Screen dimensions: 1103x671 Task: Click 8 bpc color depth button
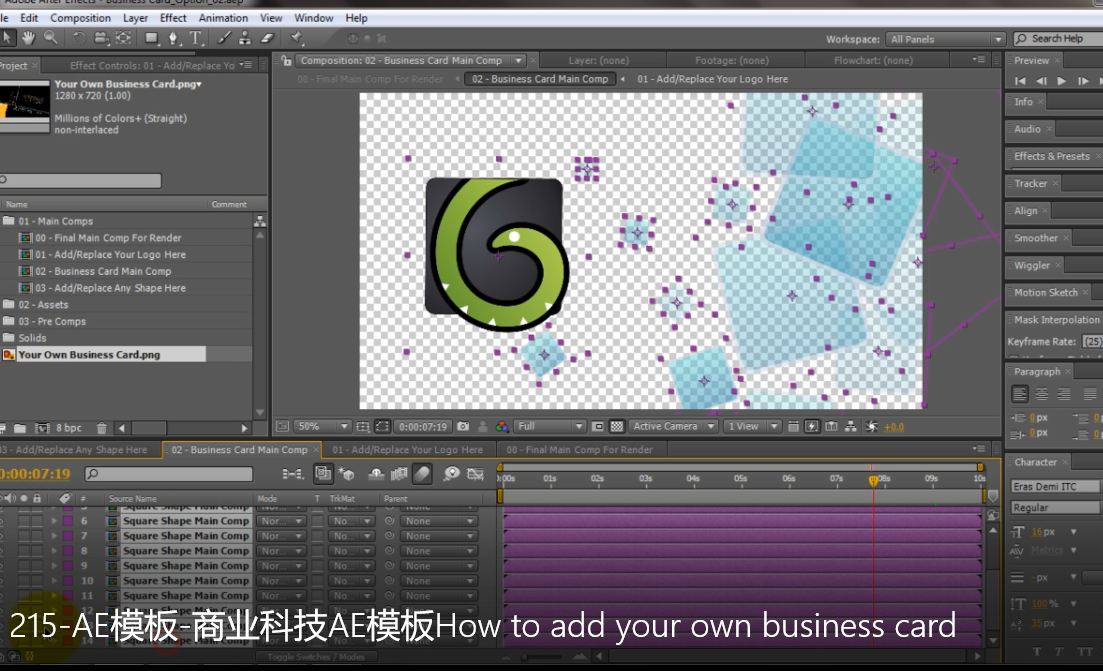pyautogui.click(x=69, y=428)
